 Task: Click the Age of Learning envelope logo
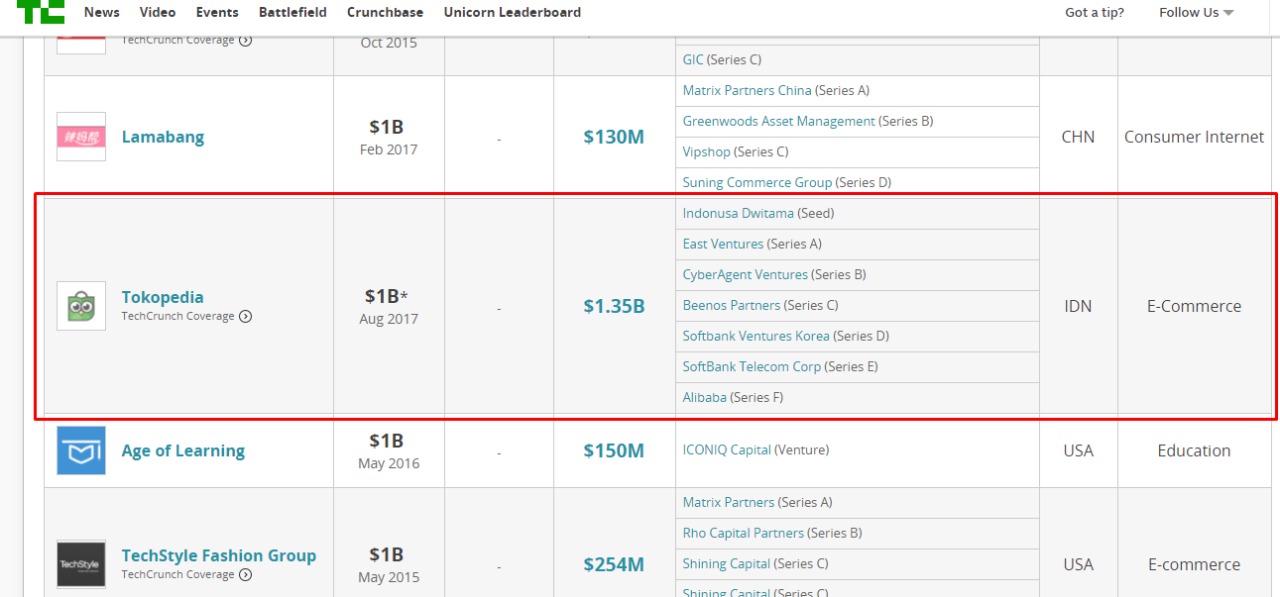[81, 451]
